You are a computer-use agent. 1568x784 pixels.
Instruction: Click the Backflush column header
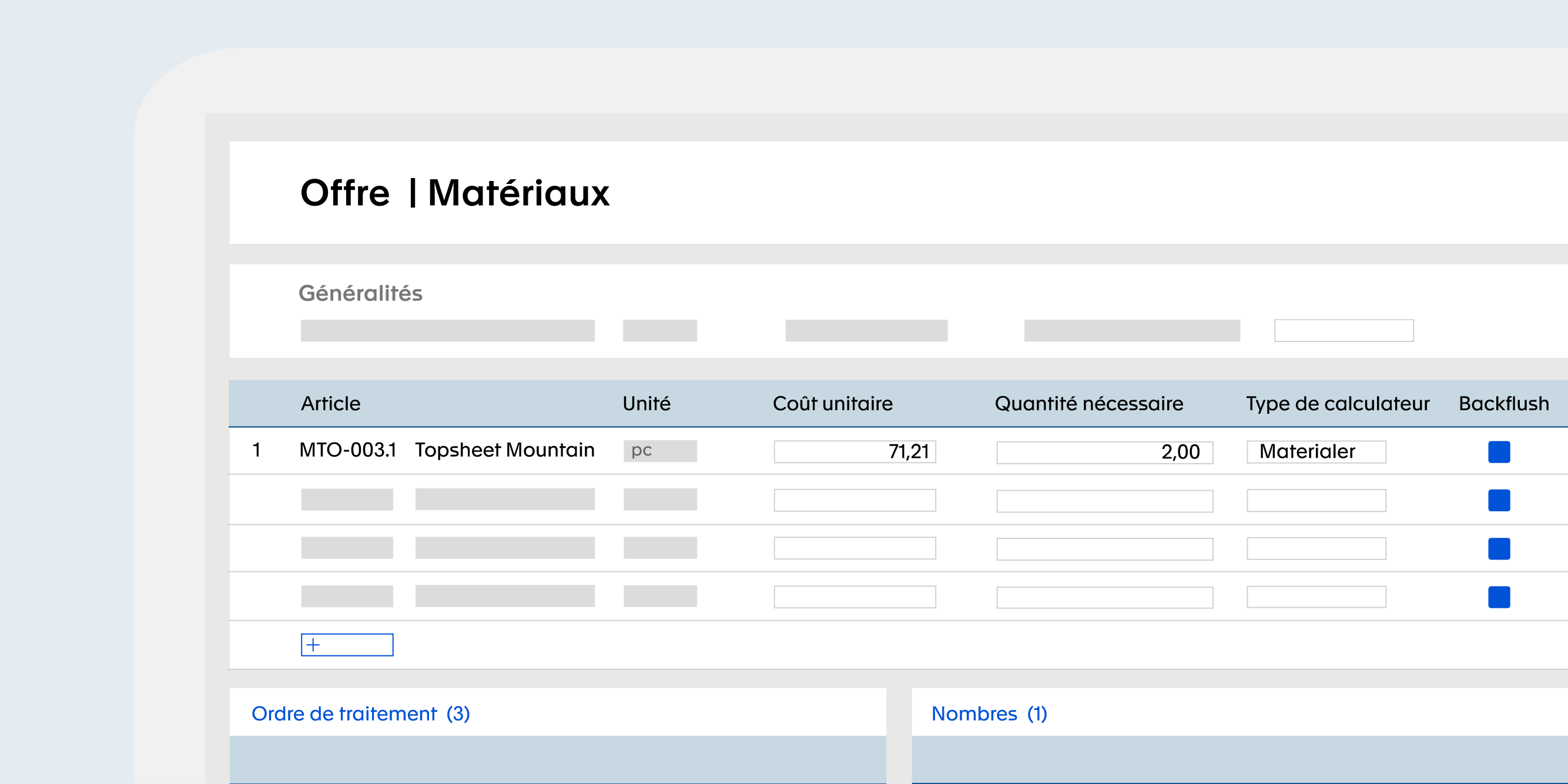(1503, 404)
